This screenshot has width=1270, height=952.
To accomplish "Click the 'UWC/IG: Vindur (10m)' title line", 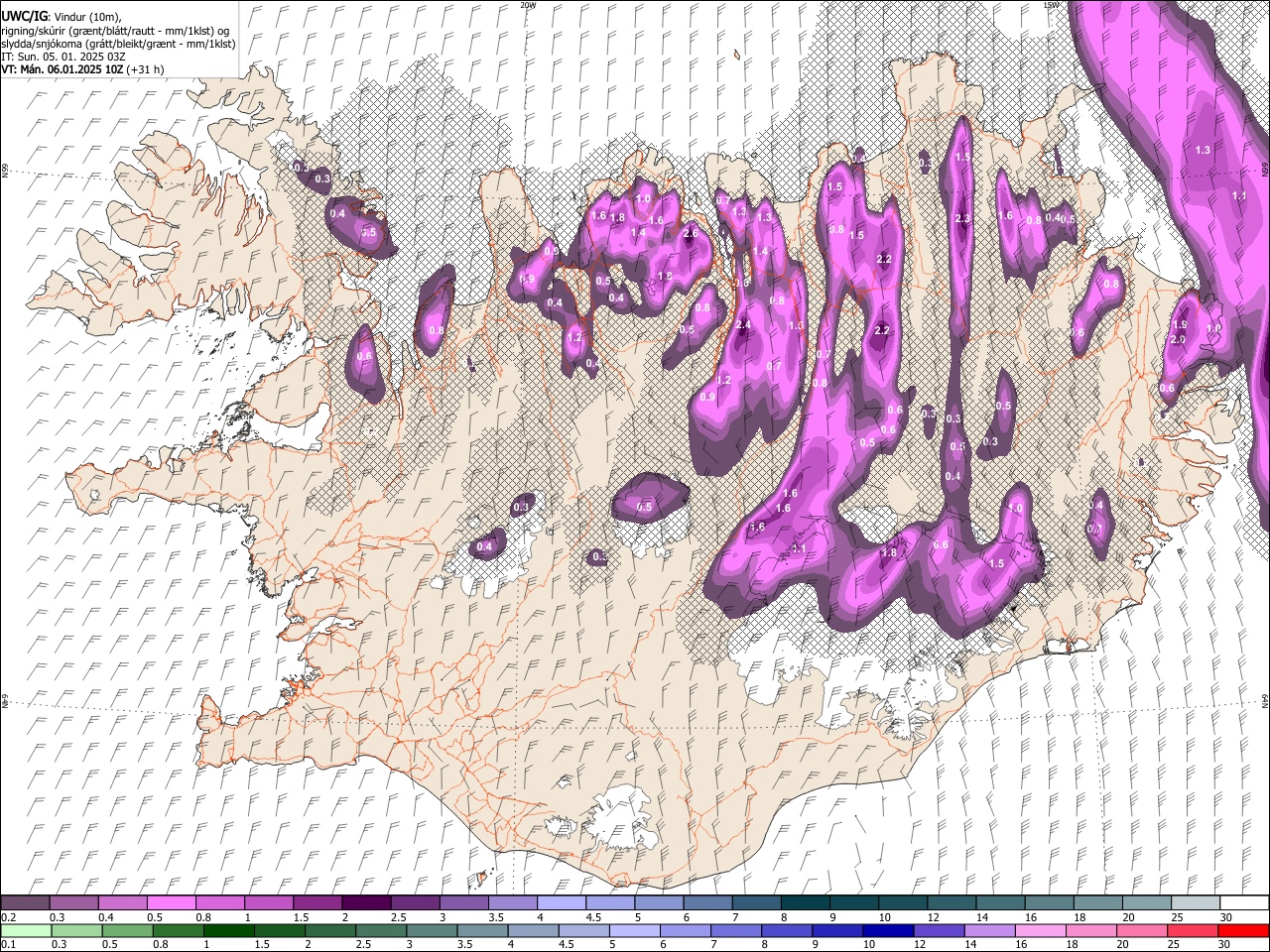I will (62, 17).
